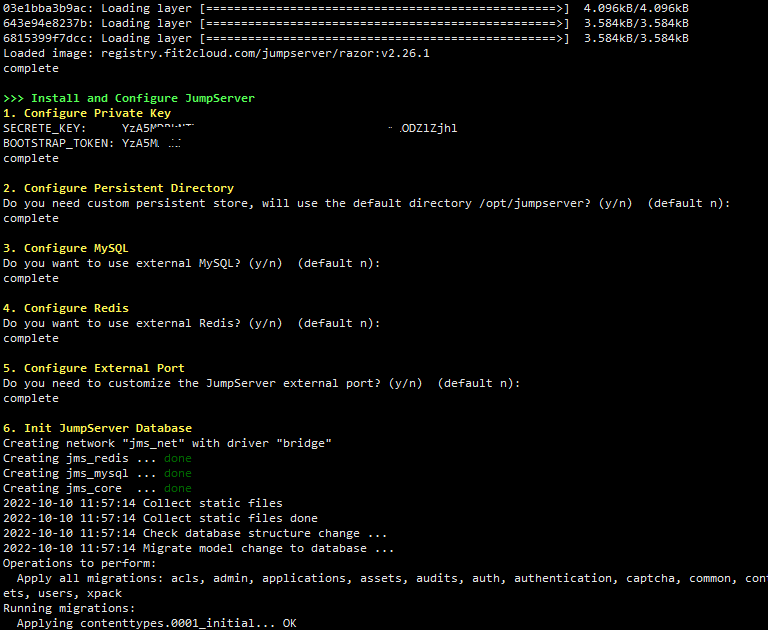
Task: Click the 'Apply all migrations' line
Action: [x=392, y=579]
